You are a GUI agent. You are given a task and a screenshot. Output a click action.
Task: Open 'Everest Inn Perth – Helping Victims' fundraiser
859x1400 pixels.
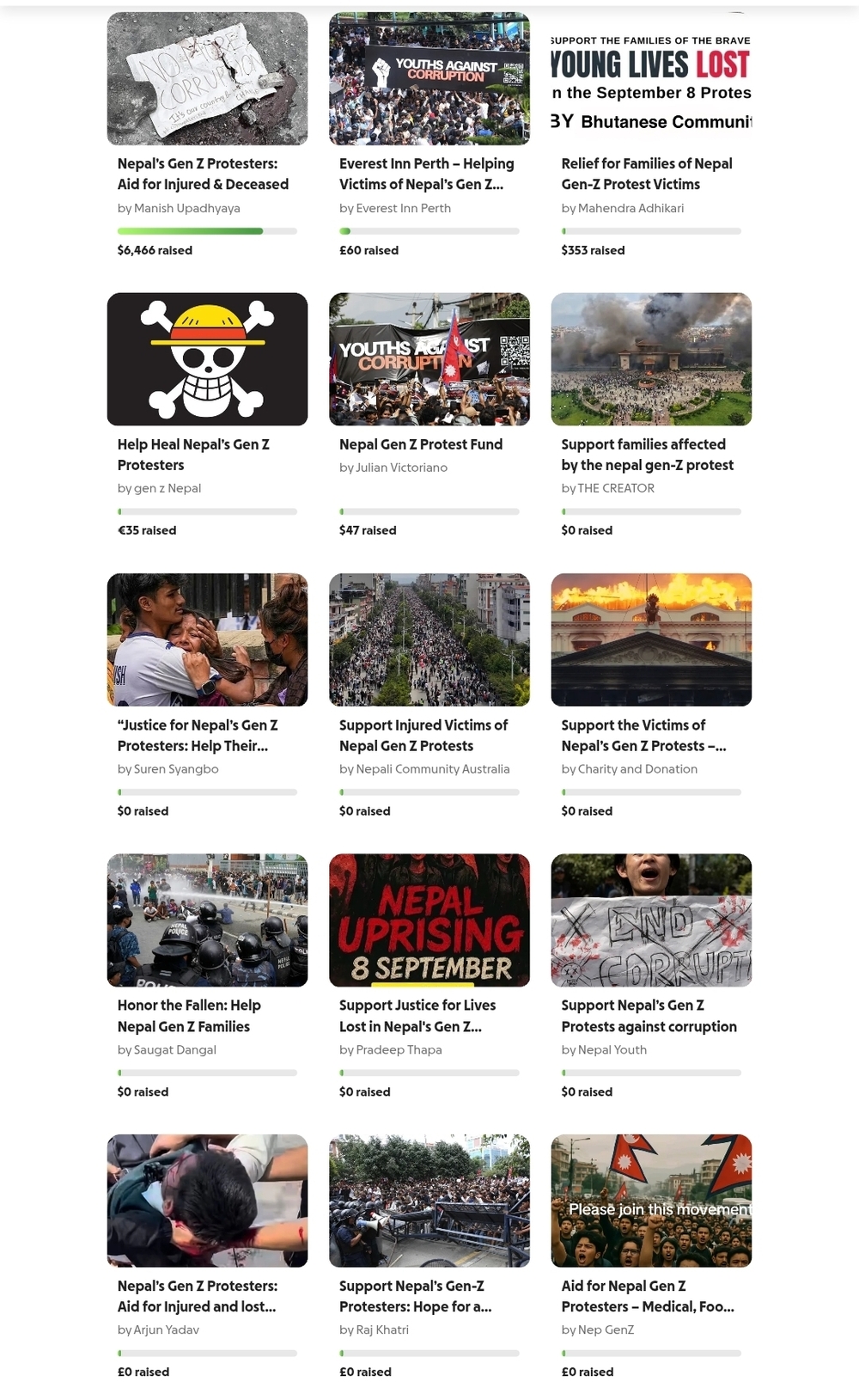click(426, 174)
